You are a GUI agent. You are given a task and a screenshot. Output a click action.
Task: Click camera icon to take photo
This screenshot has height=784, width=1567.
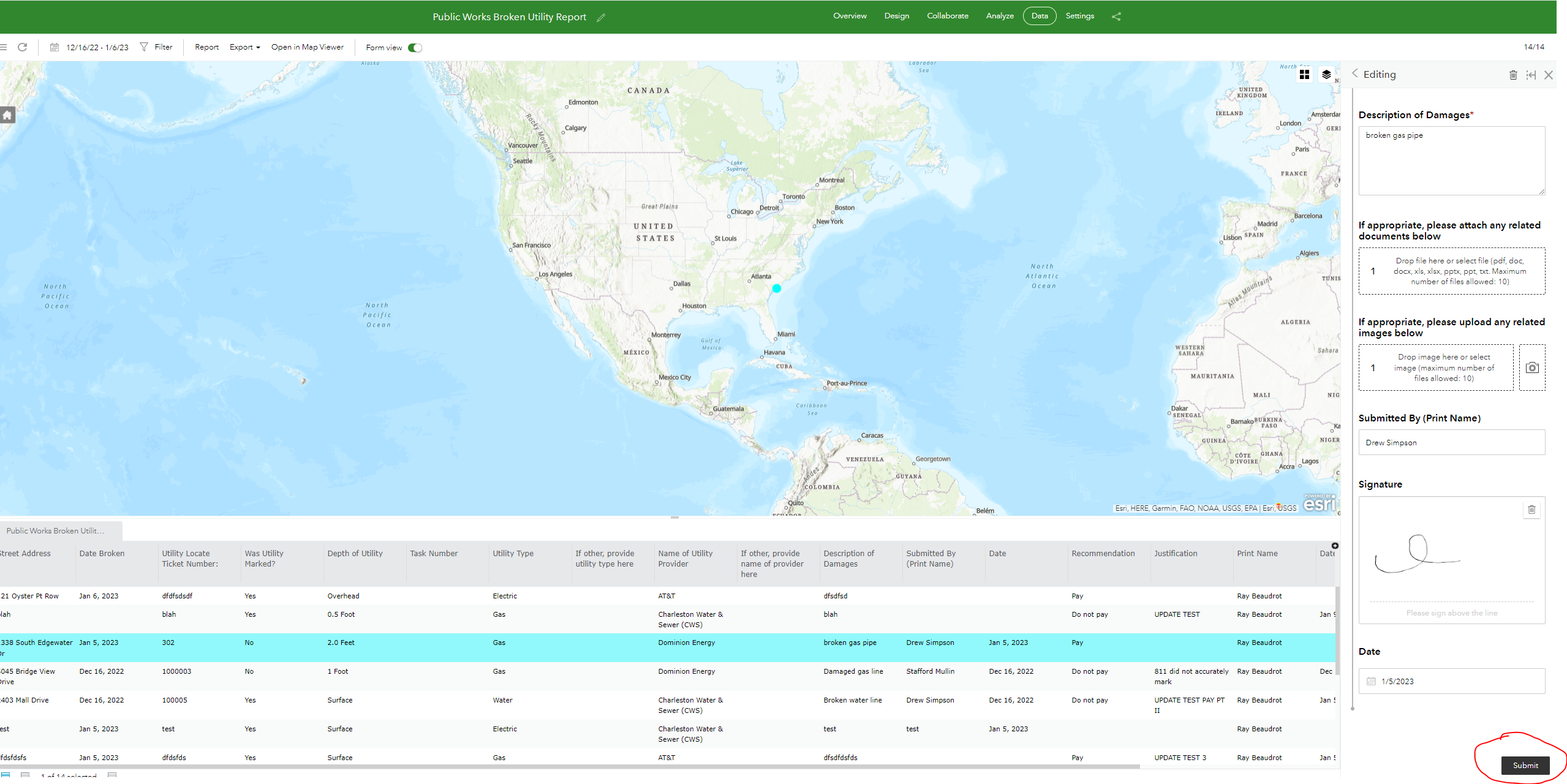[1532, 367]
